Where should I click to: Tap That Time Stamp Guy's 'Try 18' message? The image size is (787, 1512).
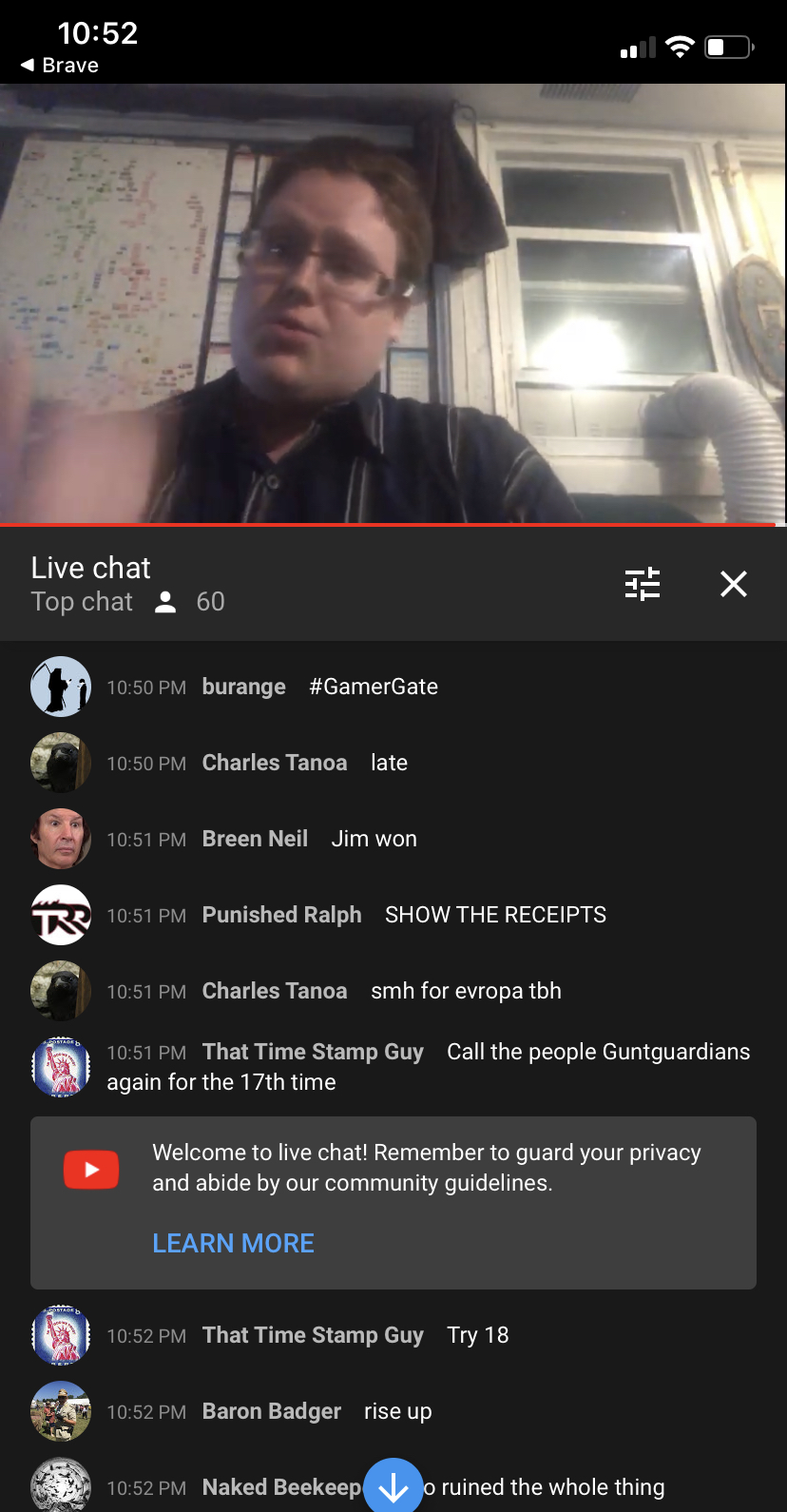click(x=478, y=1335)
